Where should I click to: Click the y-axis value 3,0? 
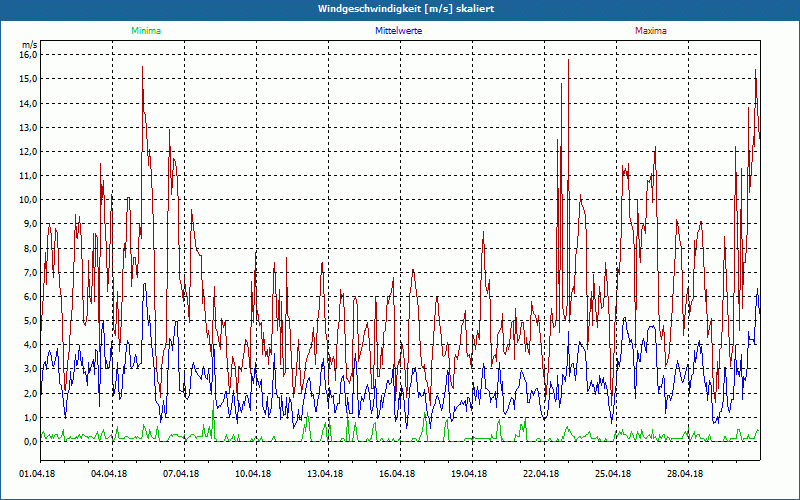point(31,368)
